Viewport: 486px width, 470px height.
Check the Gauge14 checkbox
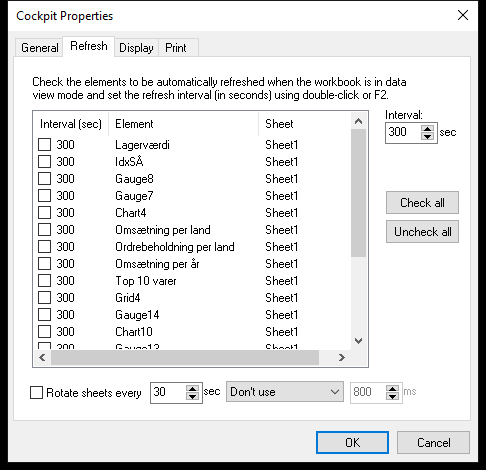point(44,315)
